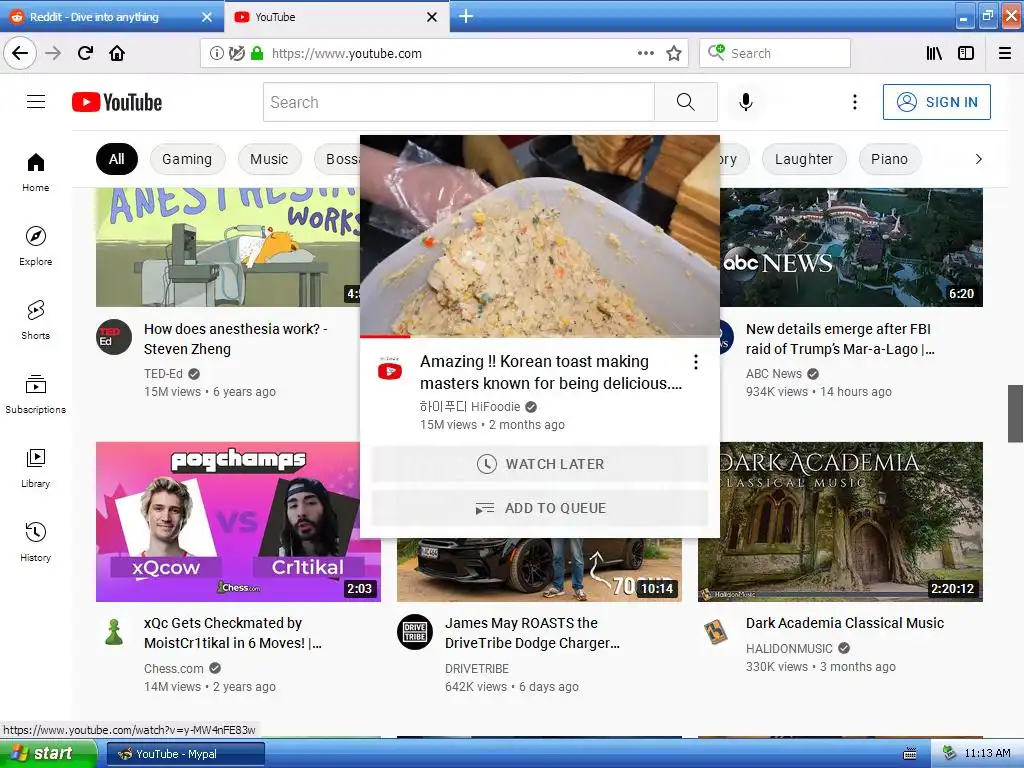Viewport: 1024px width, 768px height.
Task: Open page actions three-dot menu
Action: (646, 54)
